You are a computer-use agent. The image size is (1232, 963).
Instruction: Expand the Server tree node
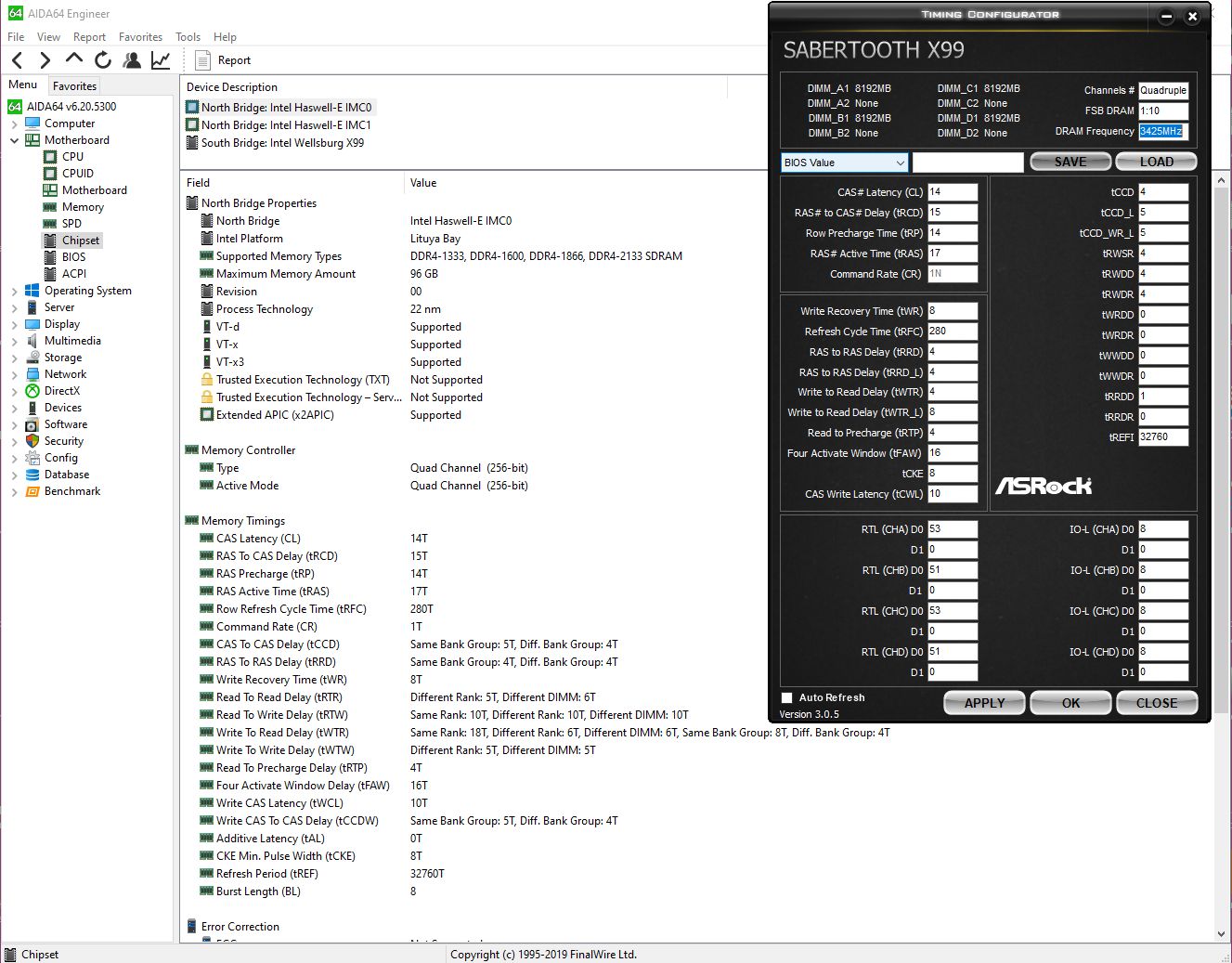[15, 307]
